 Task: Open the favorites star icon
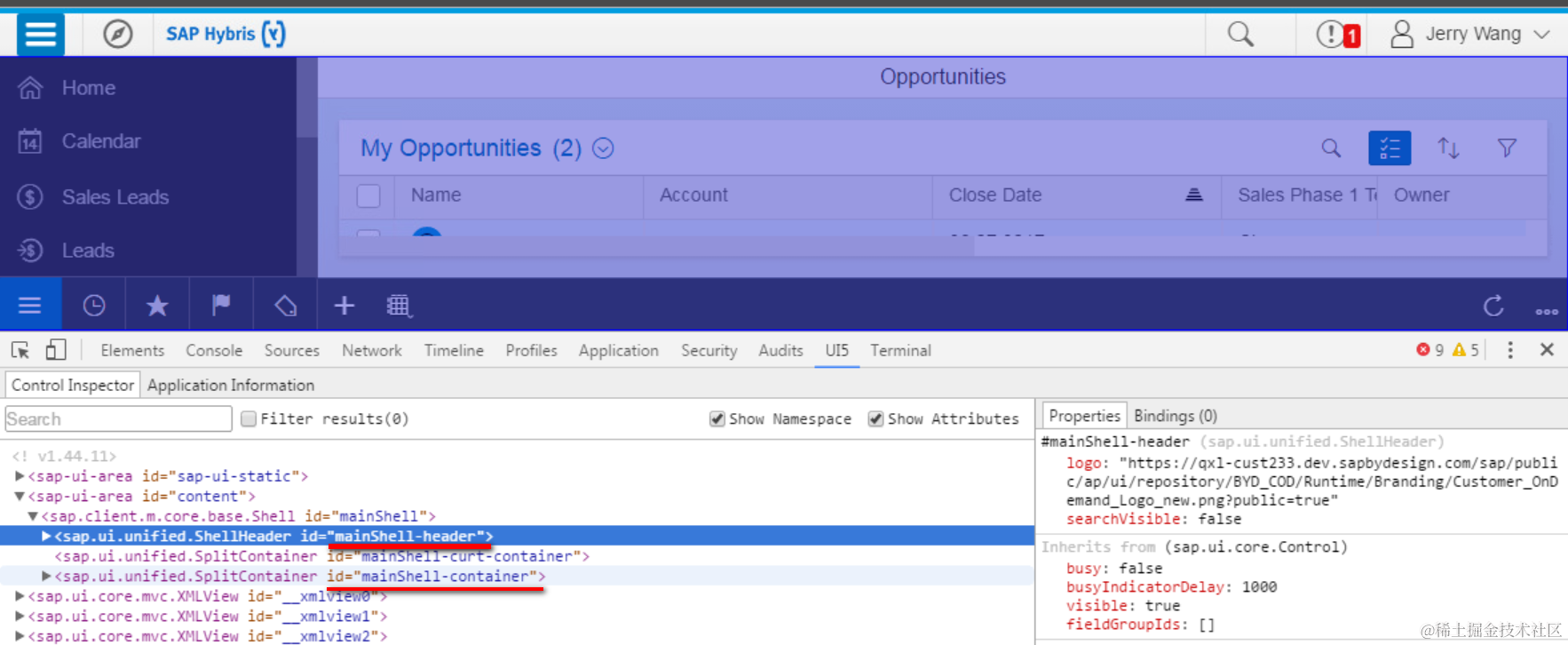(x=157, y=306)
